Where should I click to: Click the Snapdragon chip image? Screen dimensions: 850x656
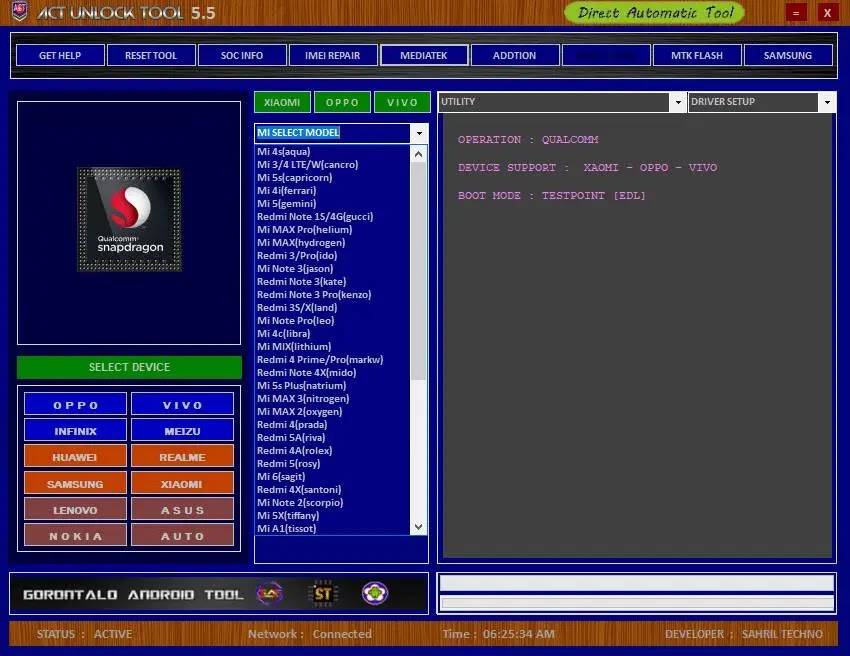(130, 220)
